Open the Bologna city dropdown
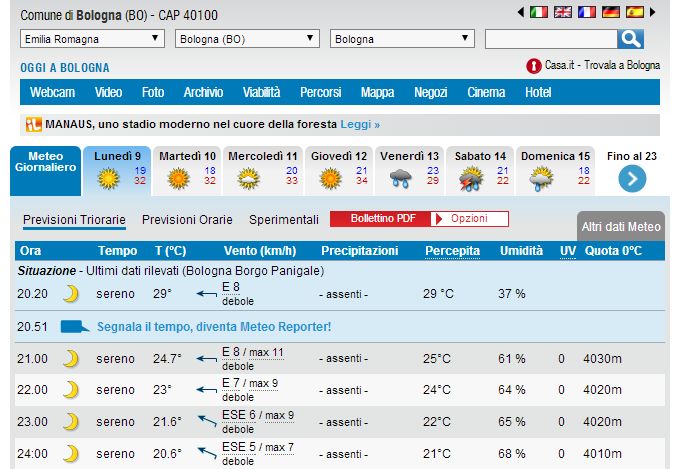Viewport: 676px width, 469px height. coord(402,39)
